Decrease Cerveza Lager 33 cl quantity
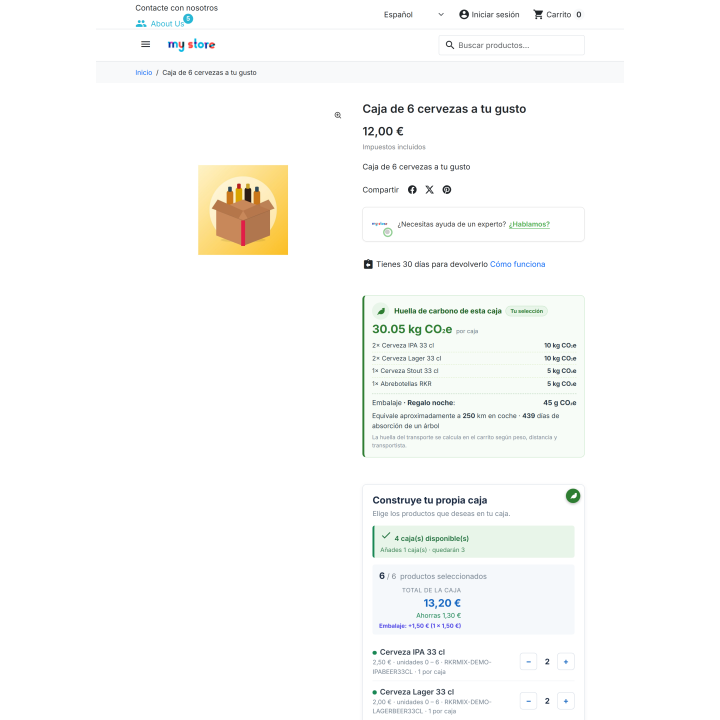The image size is (720, 720). (529, 701)
